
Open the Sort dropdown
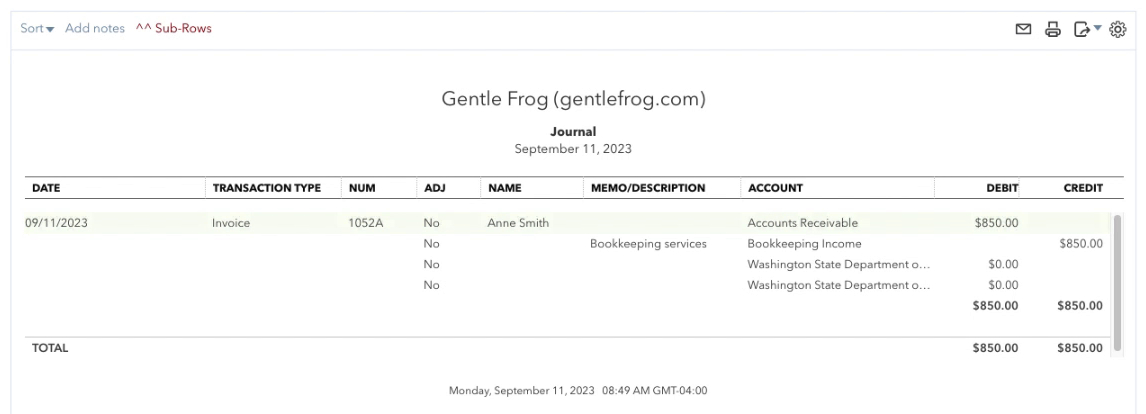(37, 29)
